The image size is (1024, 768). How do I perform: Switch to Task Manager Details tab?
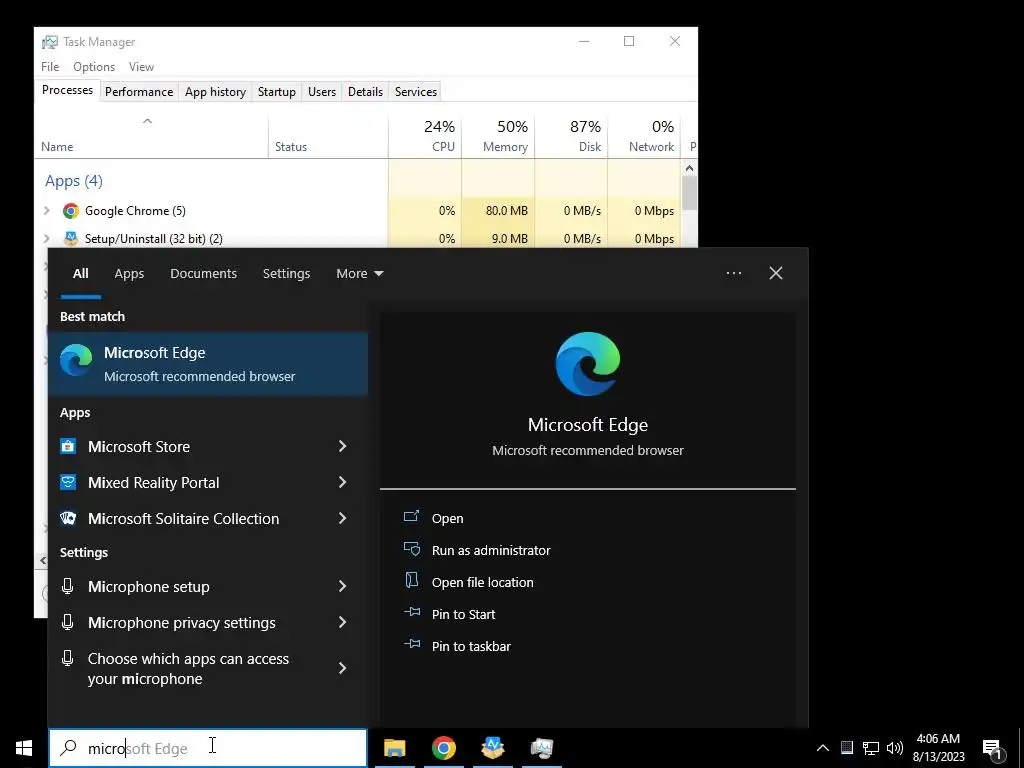click(x=365, y=91)
